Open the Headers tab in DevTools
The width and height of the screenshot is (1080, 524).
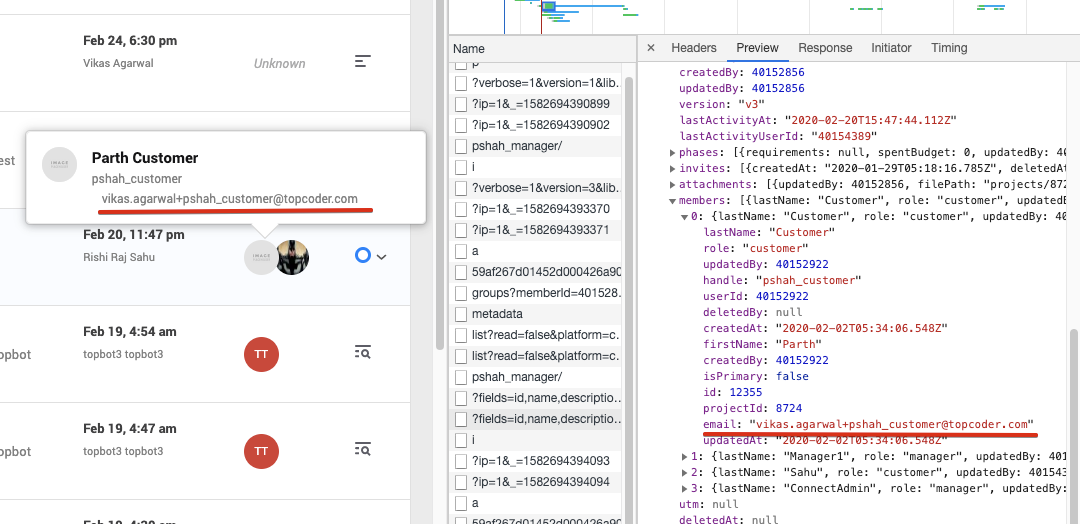point(694,48)
